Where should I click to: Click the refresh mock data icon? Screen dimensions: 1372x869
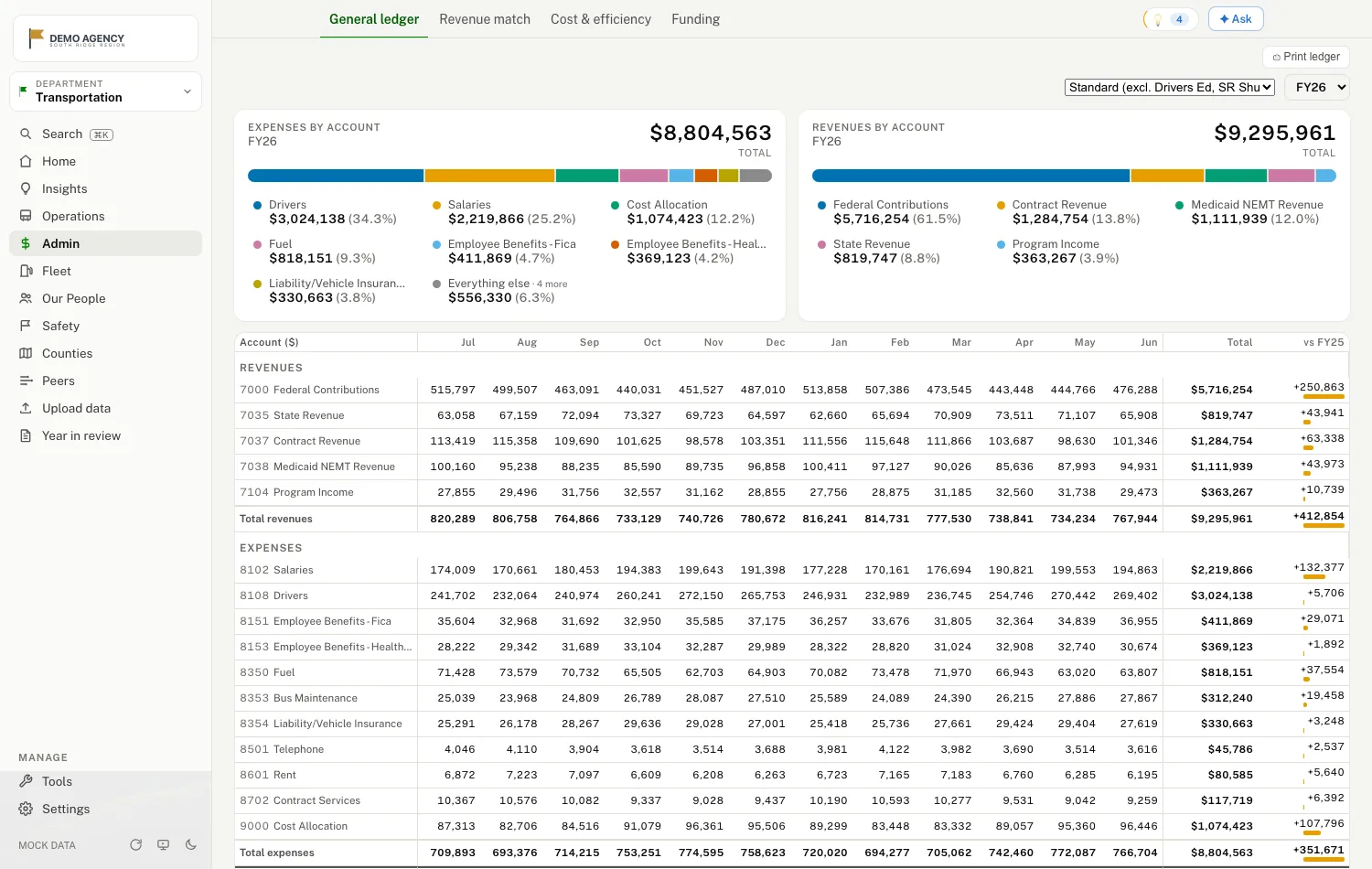pos(136,844)
